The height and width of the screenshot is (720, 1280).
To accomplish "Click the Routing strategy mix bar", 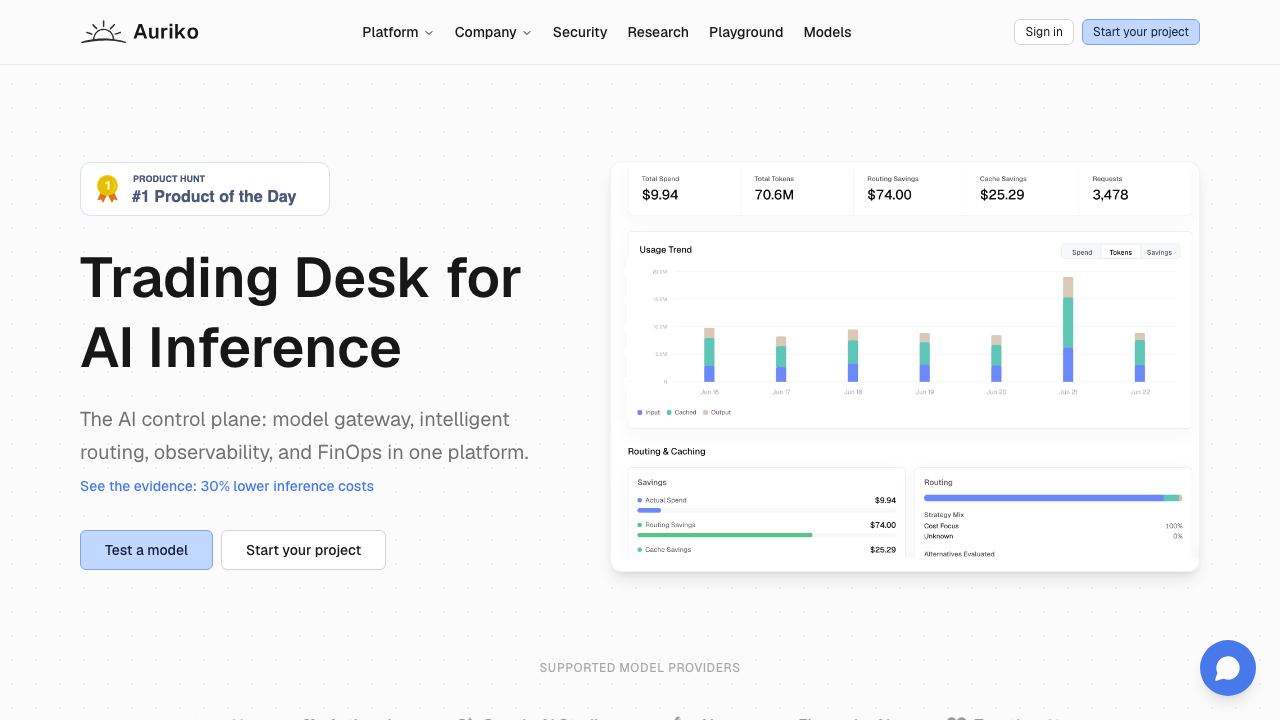I will pyautogui.click(x=1053, y=497).
